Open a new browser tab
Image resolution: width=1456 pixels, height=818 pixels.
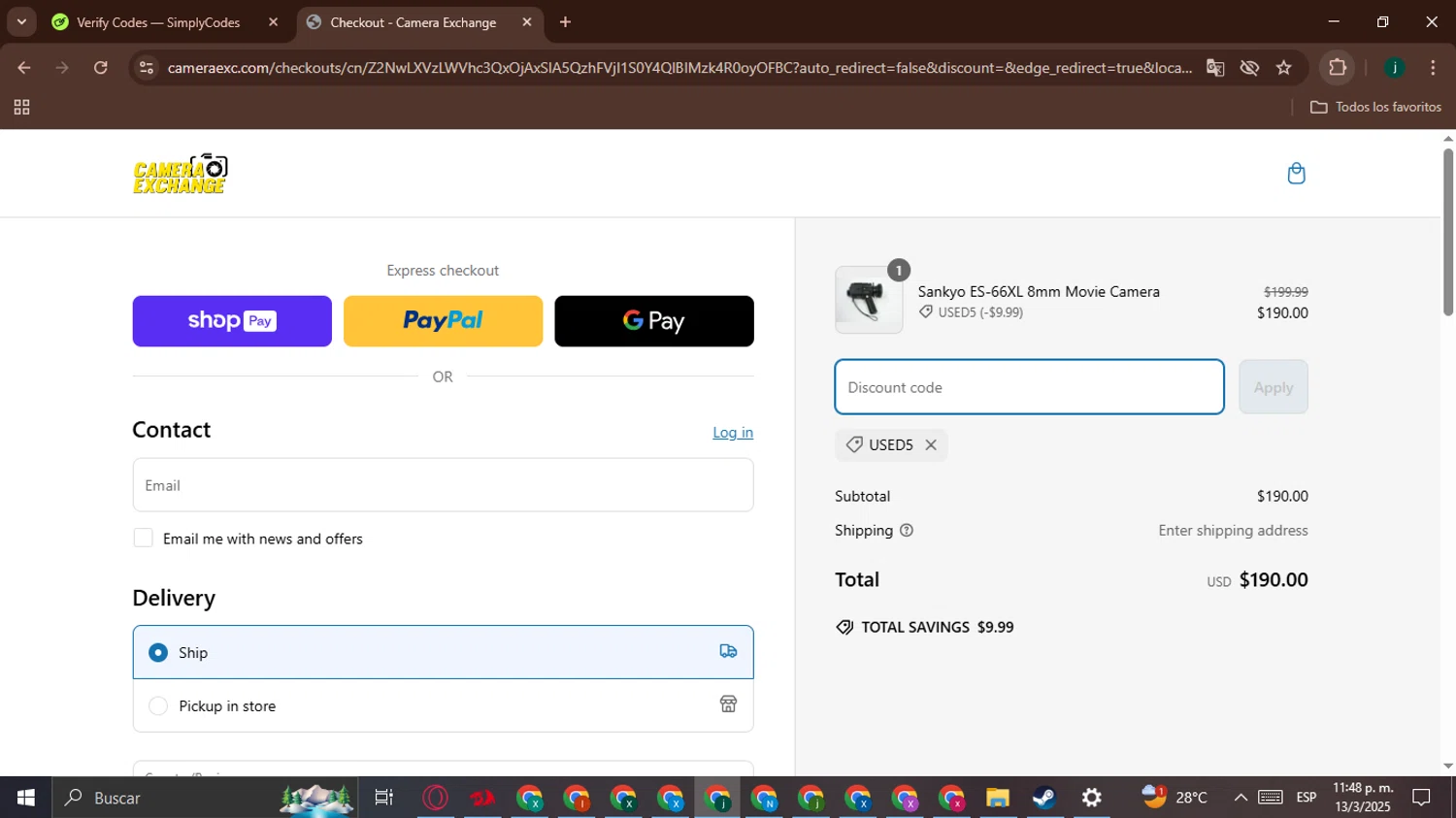(x=566, y=22)
